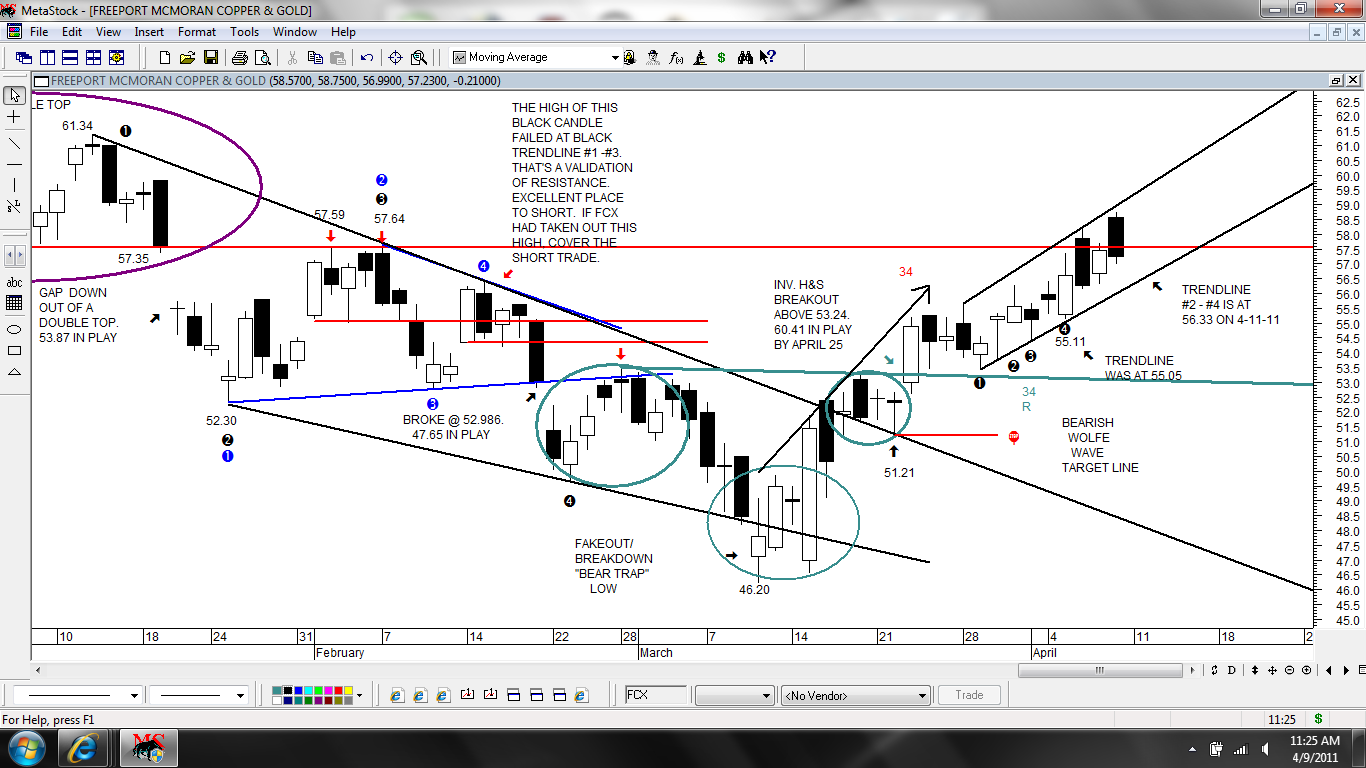Open the Insert menu
1366x768 pixels.
[149, 32]
